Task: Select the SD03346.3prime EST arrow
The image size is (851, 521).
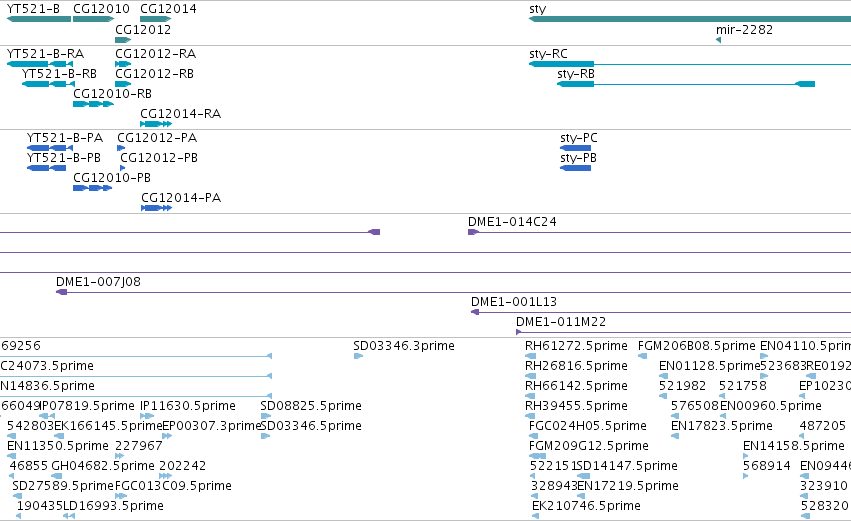Action: click(x=358, y=356)
